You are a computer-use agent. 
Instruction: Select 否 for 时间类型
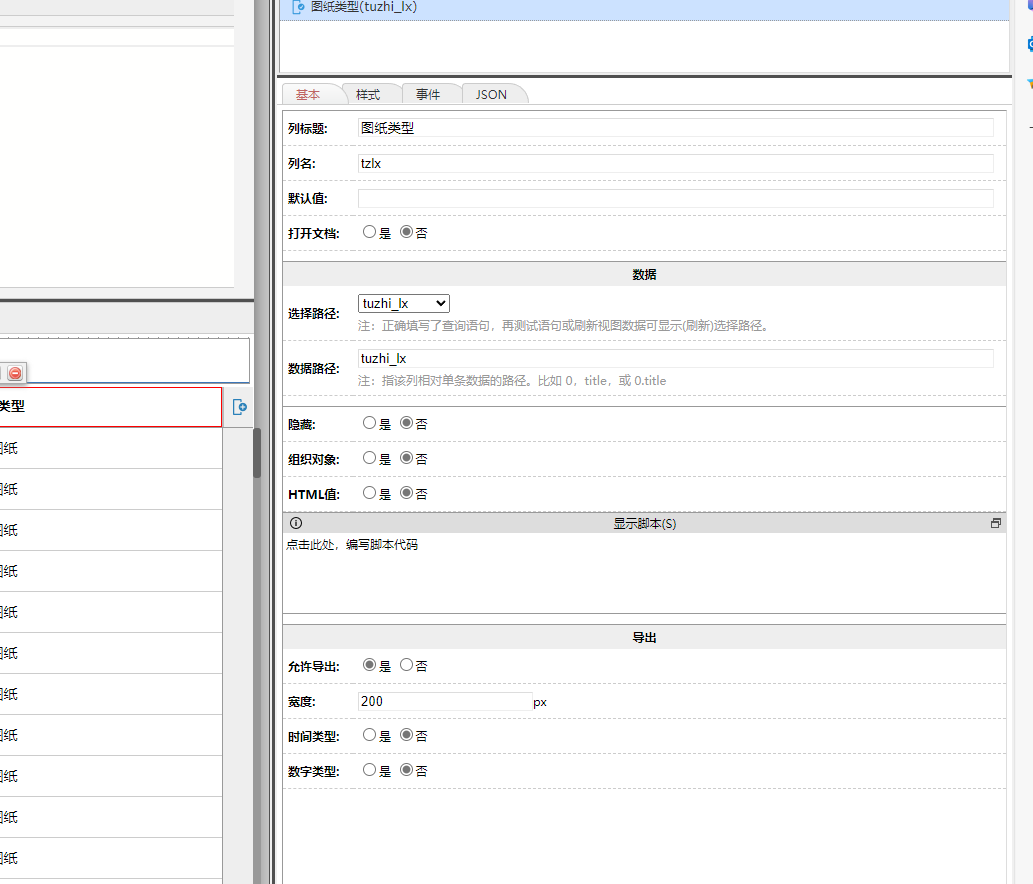click(406, 735)
